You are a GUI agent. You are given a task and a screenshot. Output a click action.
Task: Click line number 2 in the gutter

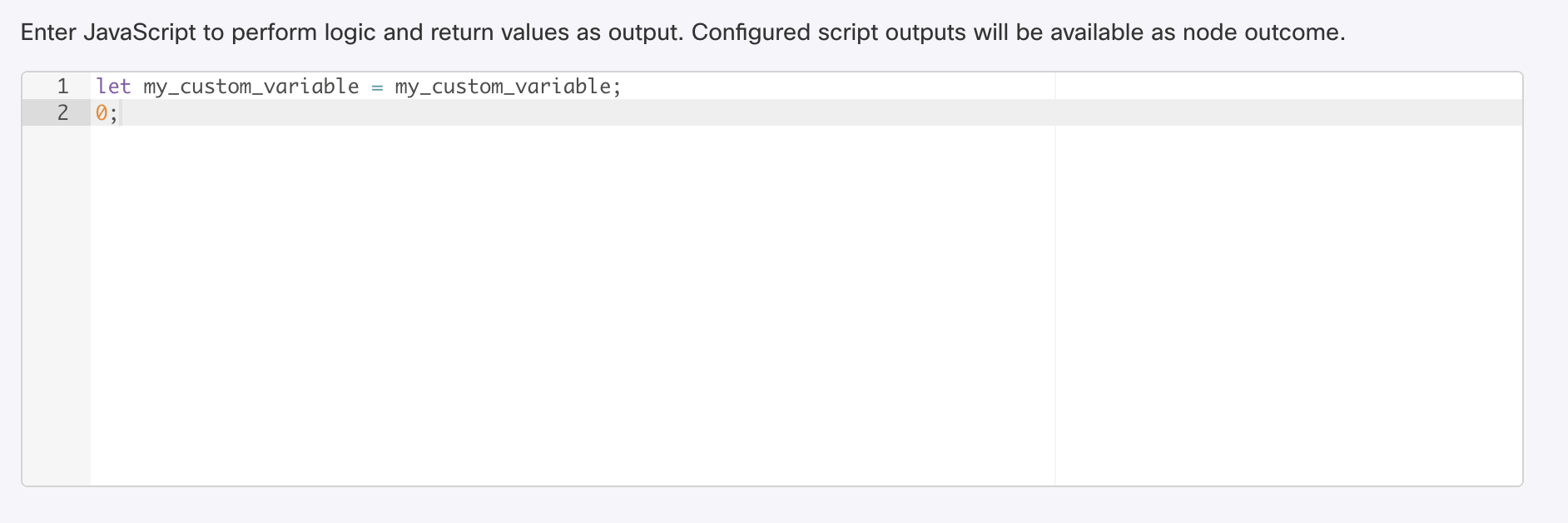[62, 112]
